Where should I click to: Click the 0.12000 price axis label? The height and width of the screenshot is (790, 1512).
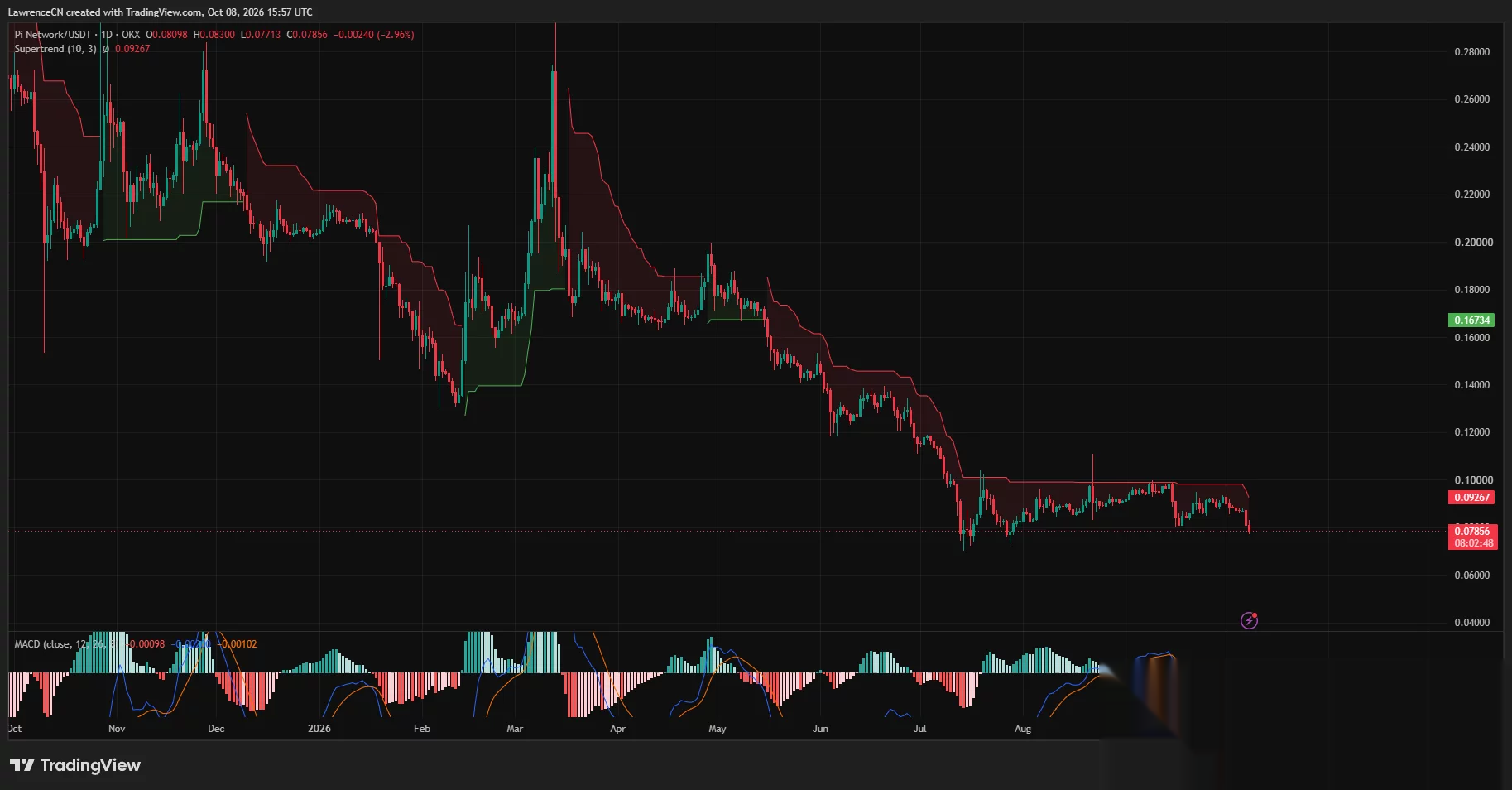click(1472, 432)
